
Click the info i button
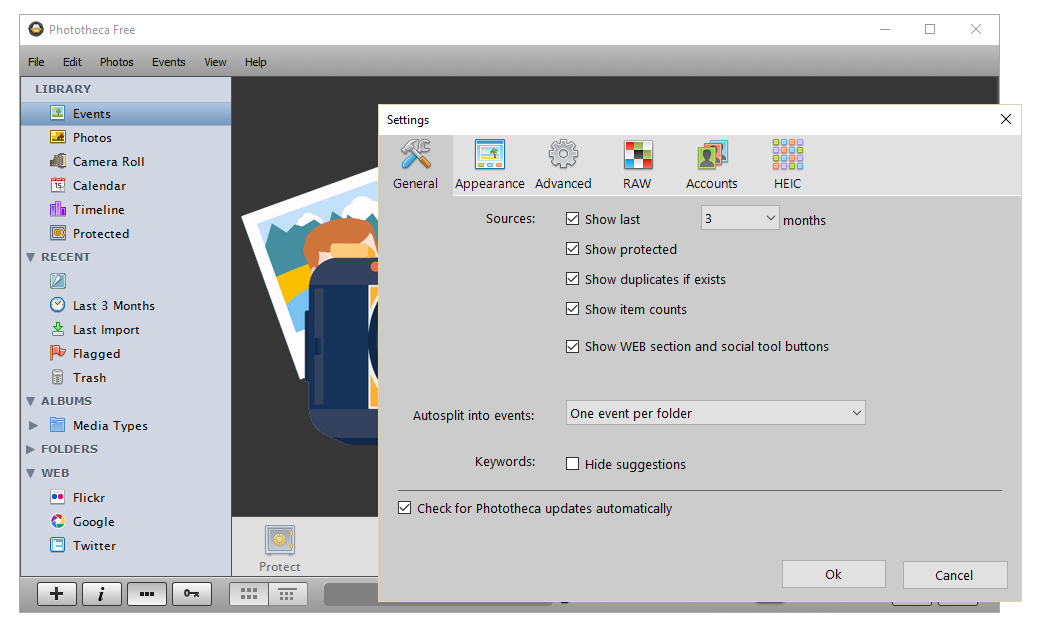[x=101, y=594]
